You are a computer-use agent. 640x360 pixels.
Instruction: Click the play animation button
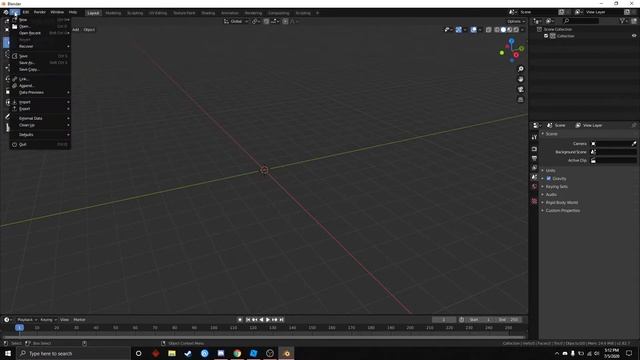coord(268,320)
